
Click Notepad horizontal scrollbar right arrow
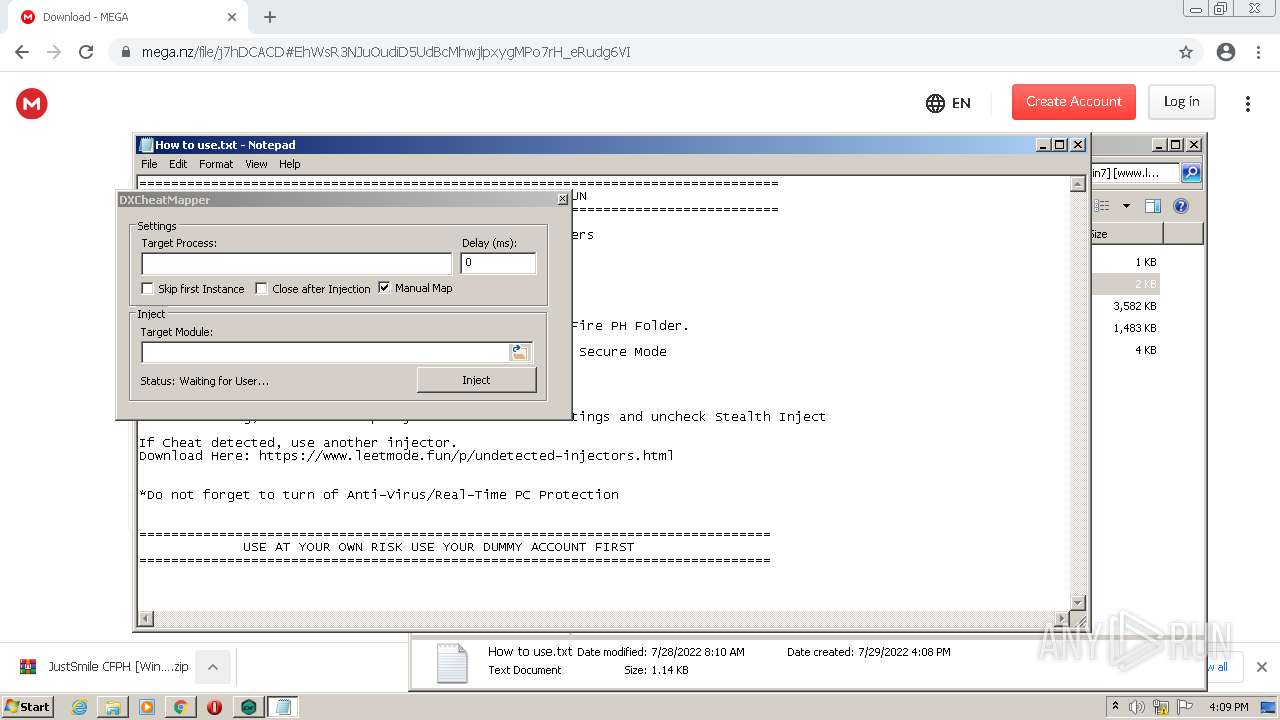[x=1062, y=619]
